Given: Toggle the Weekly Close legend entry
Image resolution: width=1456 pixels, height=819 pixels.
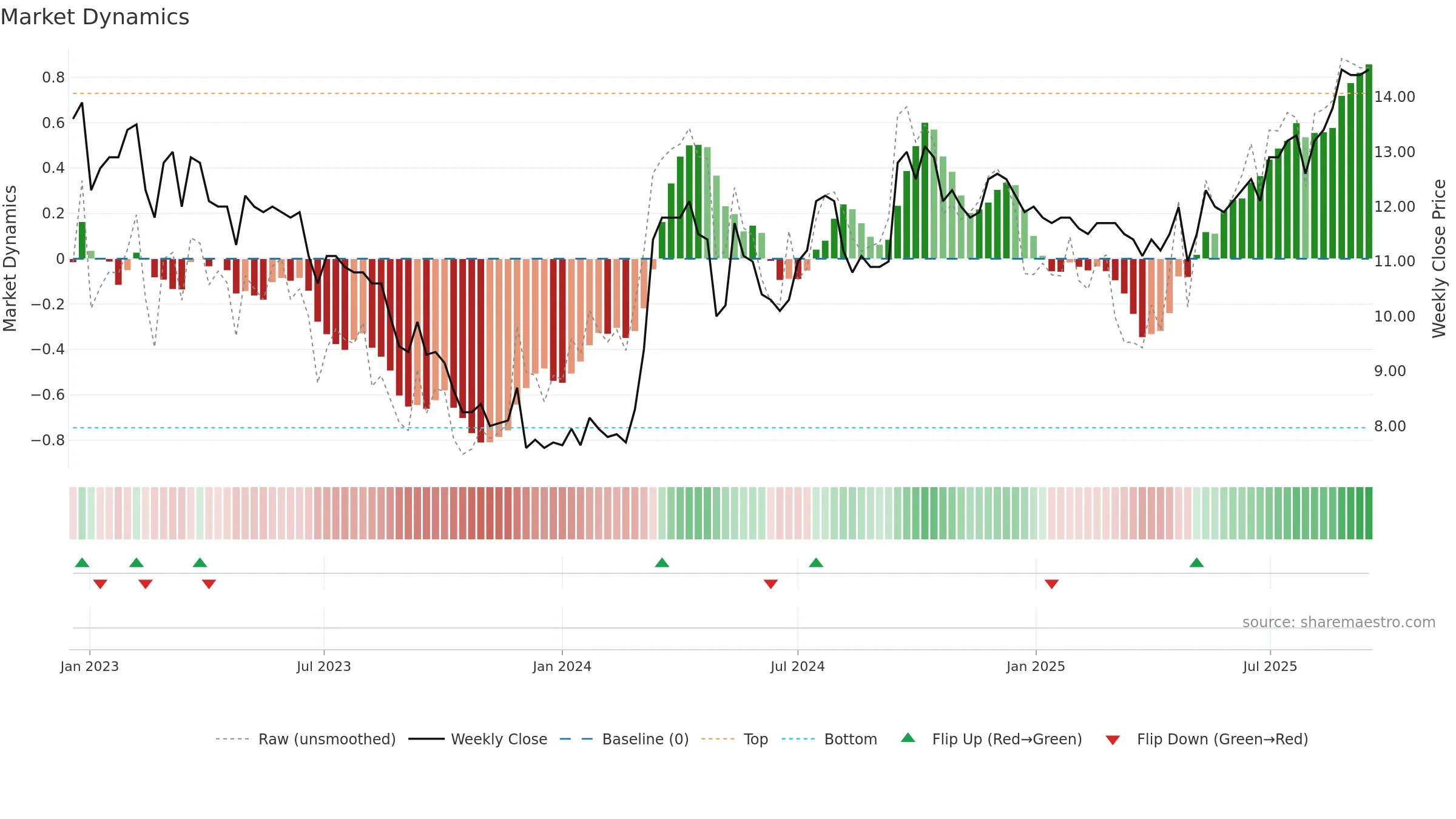Looking at the screenshot, I should coord(478,739).
